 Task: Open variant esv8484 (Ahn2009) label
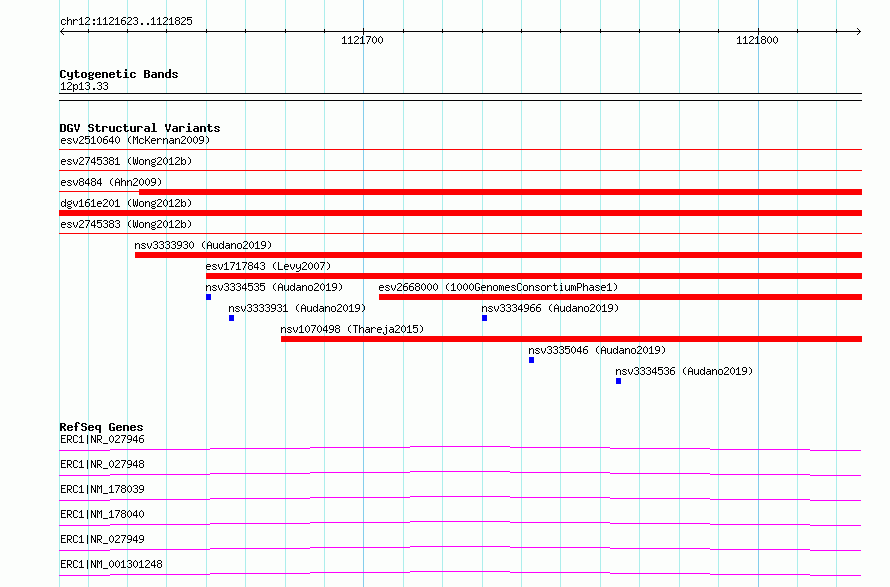111,182
